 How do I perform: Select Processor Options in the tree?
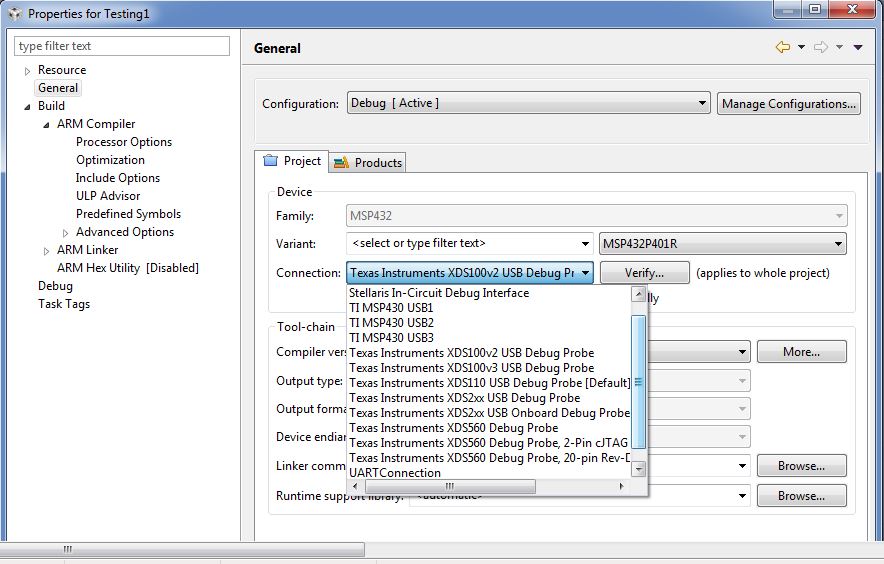coord(124,142)
